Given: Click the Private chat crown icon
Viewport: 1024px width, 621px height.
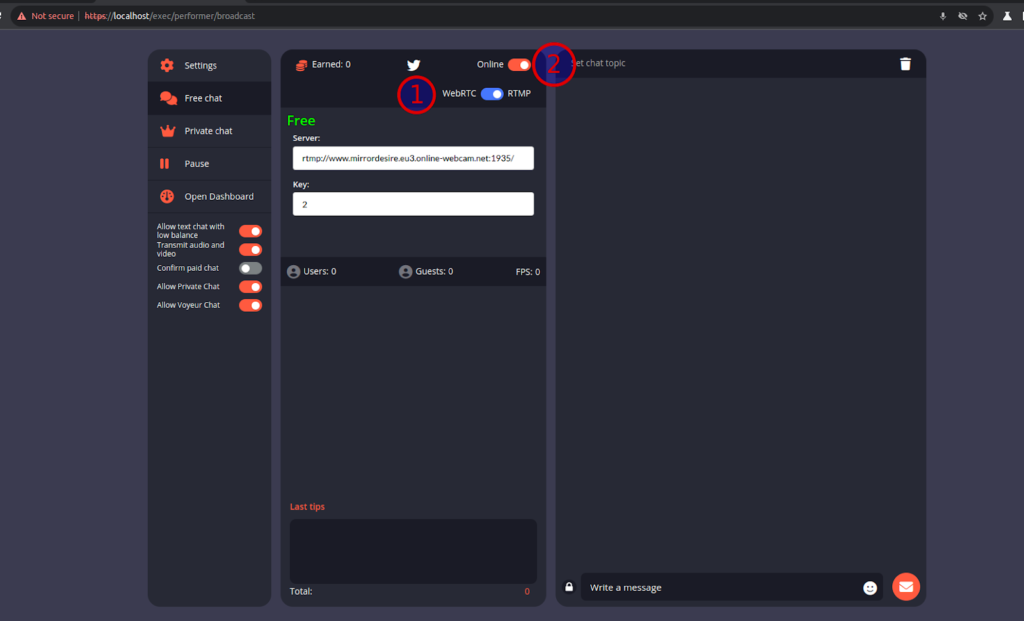Looking at the screenshot, I should (168, 131).
